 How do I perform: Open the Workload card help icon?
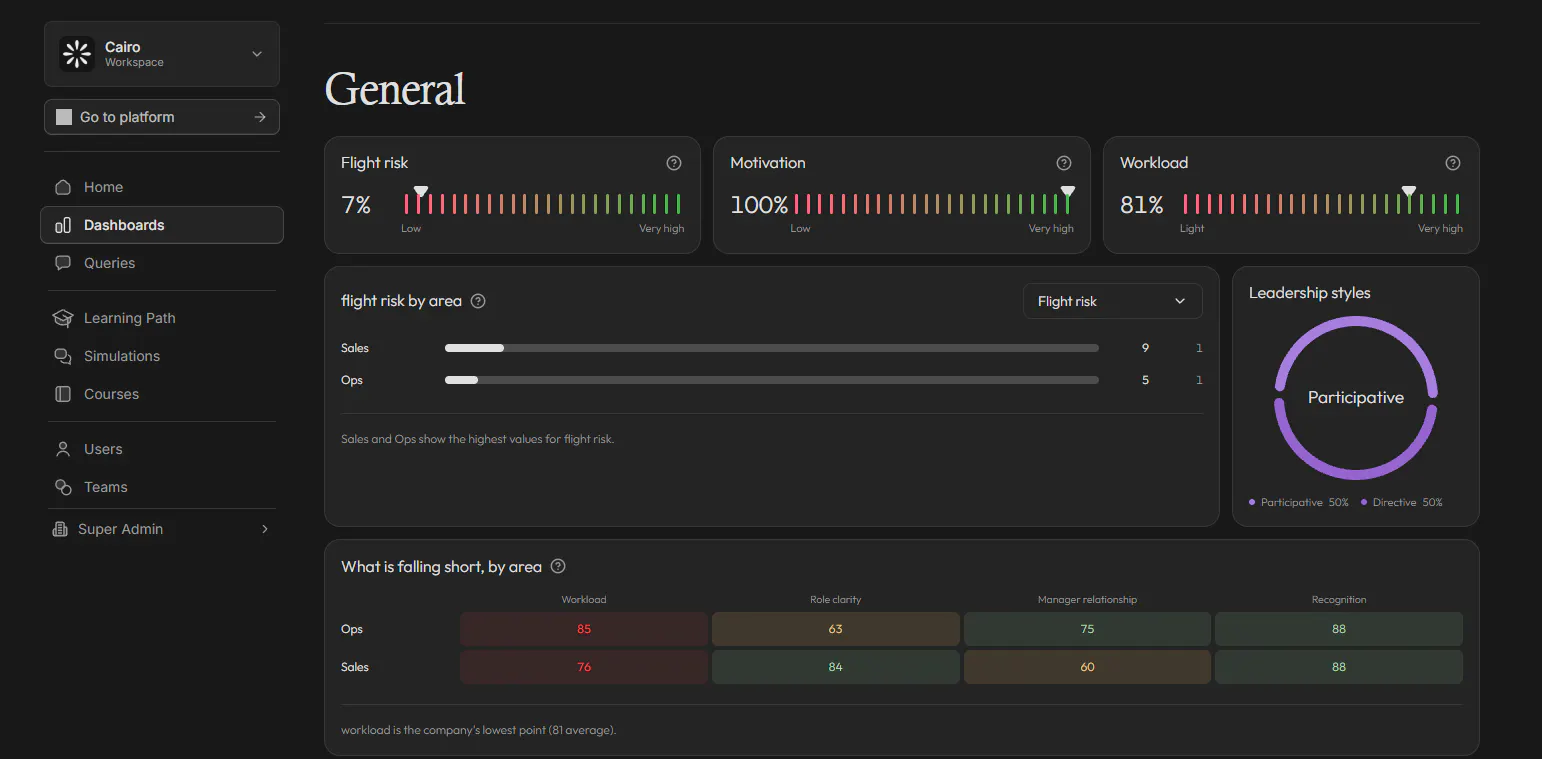[x=1453, y=163]
